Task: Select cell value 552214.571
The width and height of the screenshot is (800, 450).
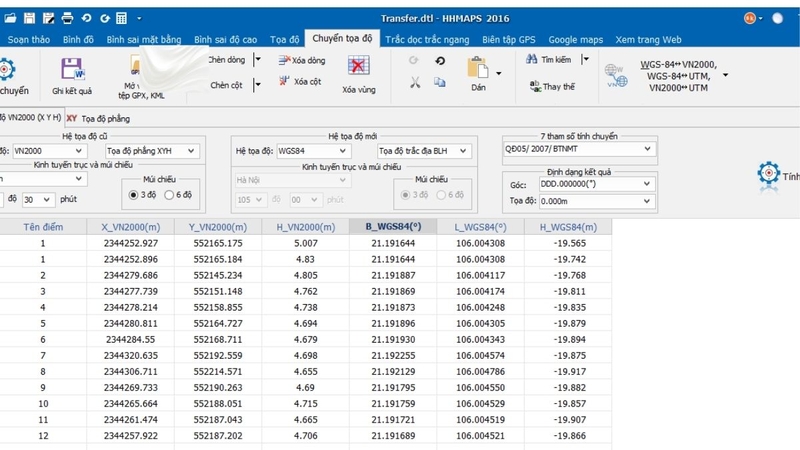Action: pyautogui.click(x=218, y=371)
